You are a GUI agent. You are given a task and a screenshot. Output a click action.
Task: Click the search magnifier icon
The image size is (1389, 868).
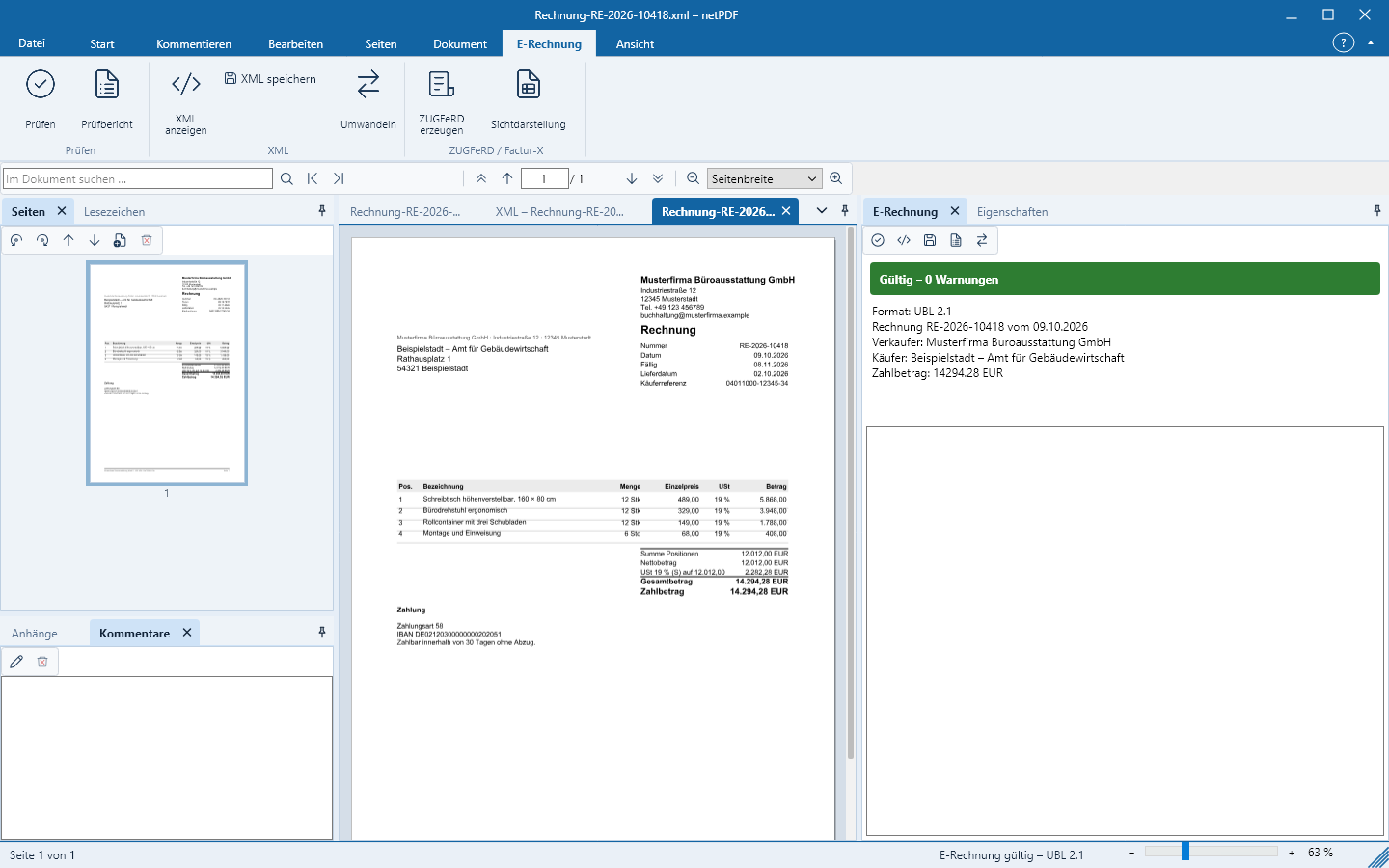tap(286, 178)
